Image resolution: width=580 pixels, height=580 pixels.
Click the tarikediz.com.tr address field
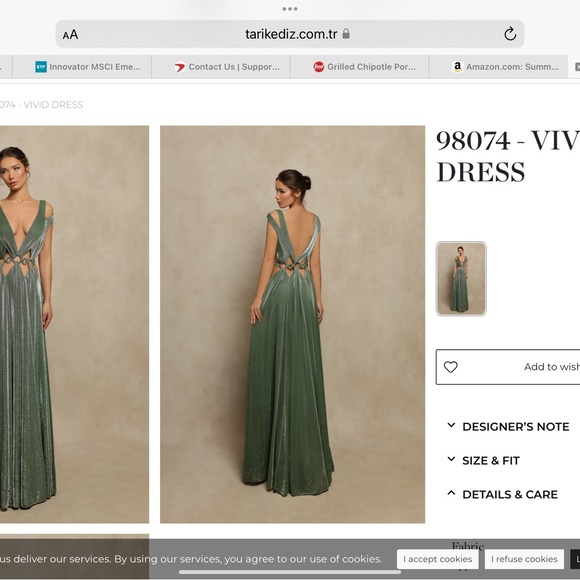(290, 34)
